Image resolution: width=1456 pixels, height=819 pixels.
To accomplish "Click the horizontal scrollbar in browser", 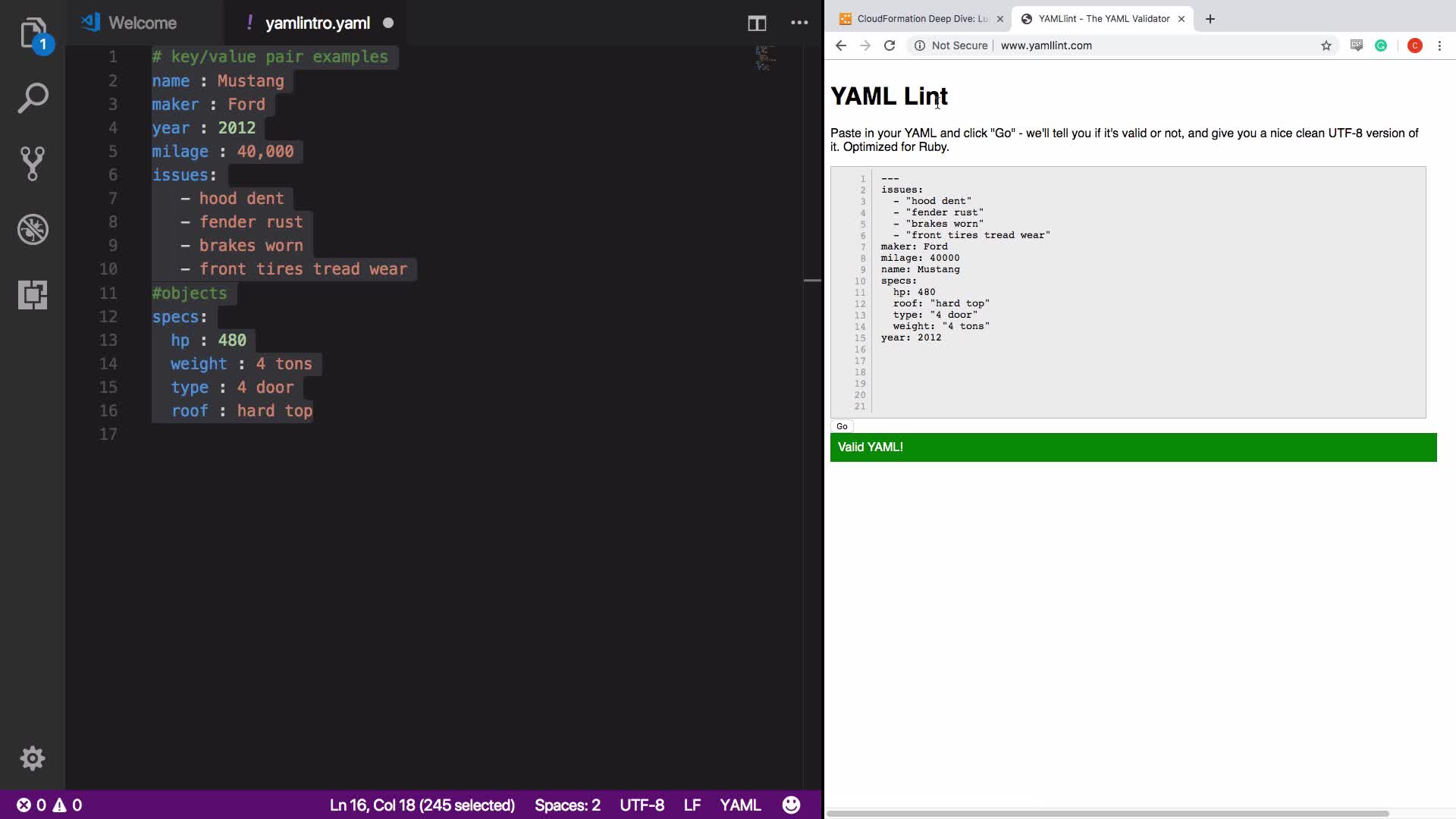I will 1107,814.
